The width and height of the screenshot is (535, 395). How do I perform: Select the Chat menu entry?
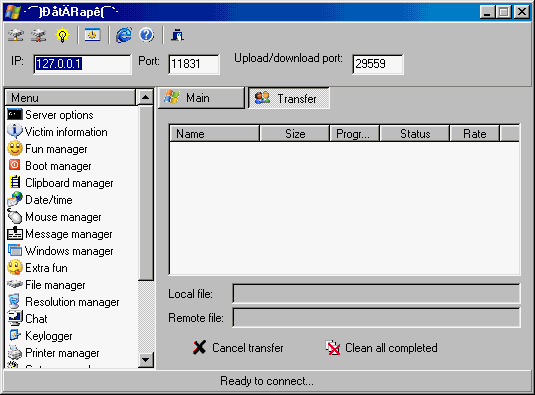pyautogui.click(x=36, y=319)
